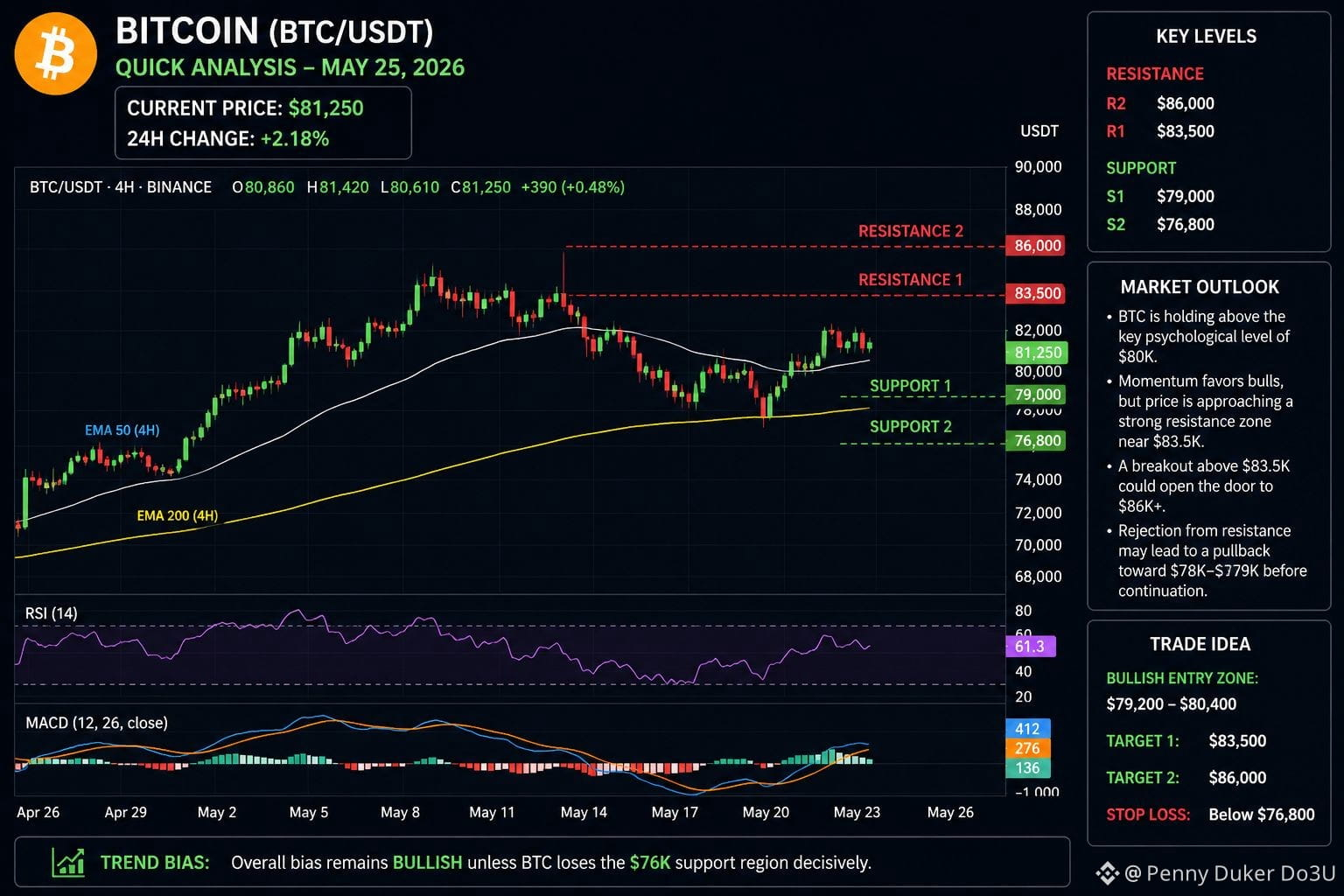Click the low value L80,610
This screenshot has width=1344, height=896.
pos(409,187)
